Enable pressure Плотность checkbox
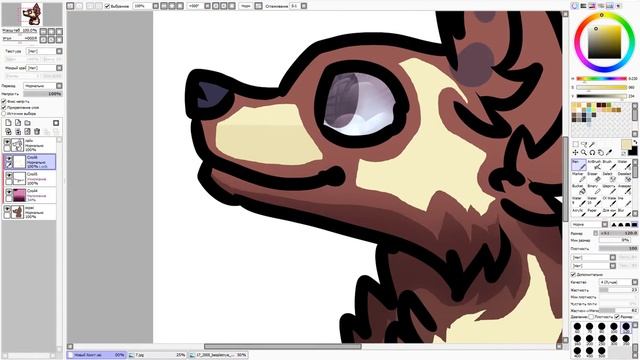 tap(590, 317)
